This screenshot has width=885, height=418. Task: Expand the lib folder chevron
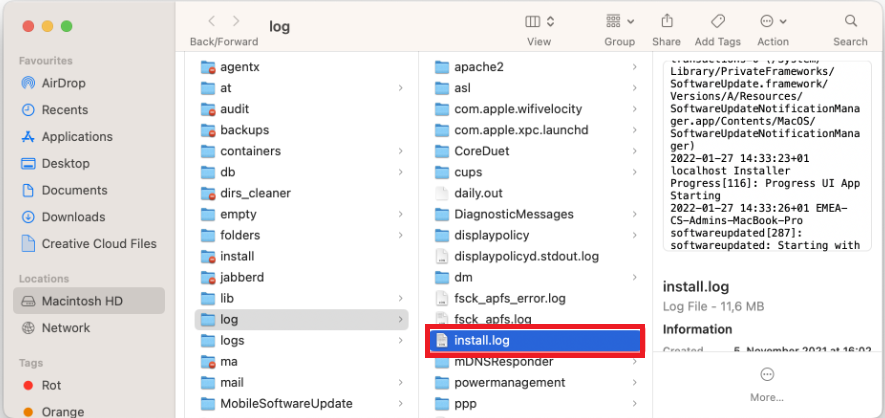tap(400, 298)
